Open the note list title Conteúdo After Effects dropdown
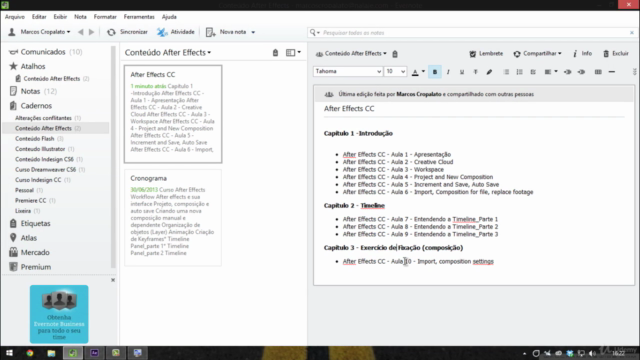640x360 pixels. click(x=168, y=52)
